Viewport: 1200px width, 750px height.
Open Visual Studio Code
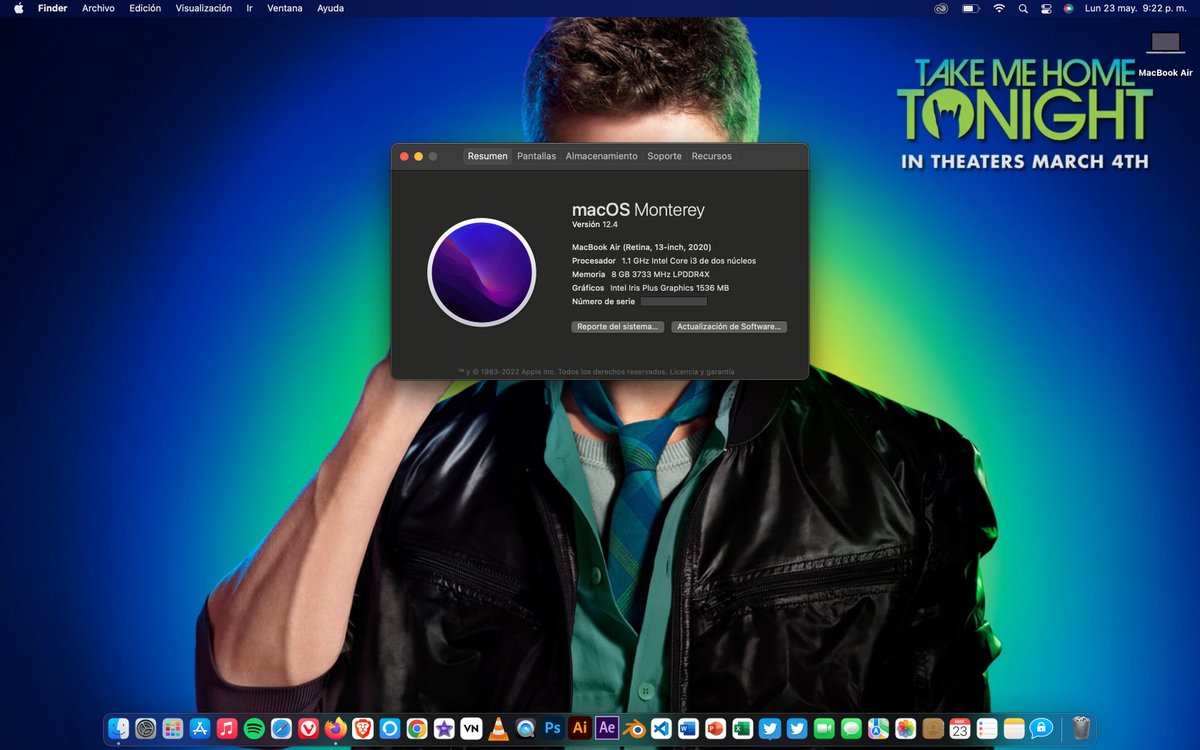pos(660,727)
